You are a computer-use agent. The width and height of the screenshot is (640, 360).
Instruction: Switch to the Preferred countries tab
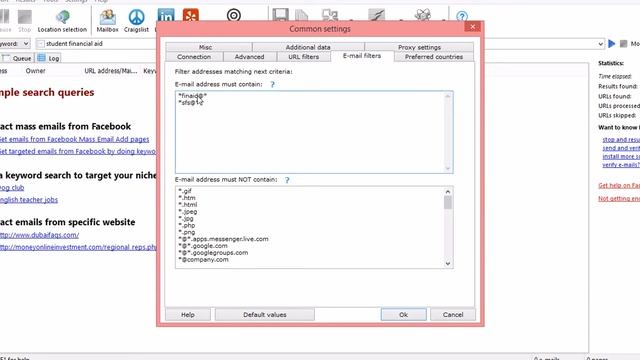coord(434,57)
